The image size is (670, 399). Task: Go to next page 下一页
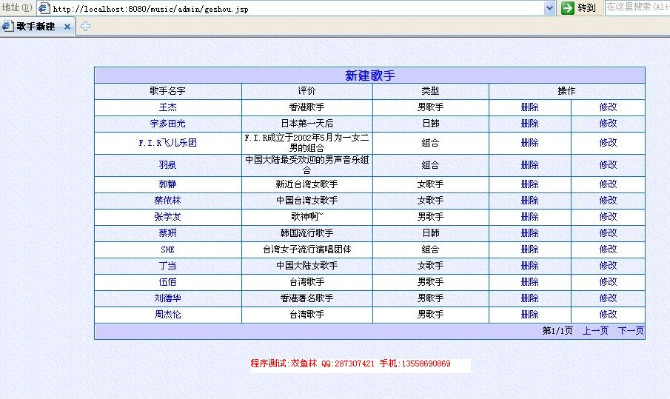[631, 331]
